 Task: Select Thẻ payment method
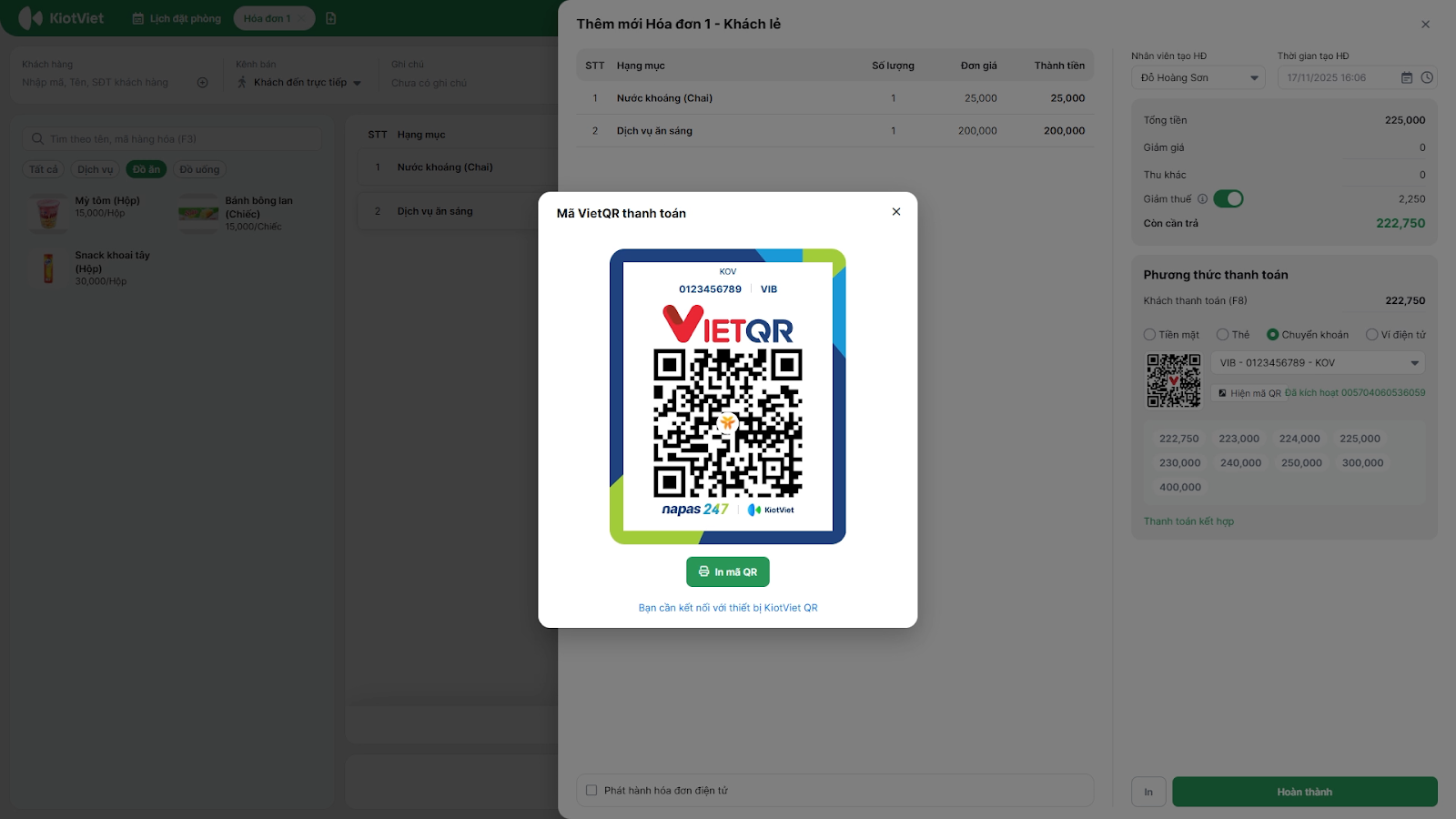click(x=1233, y=335)
